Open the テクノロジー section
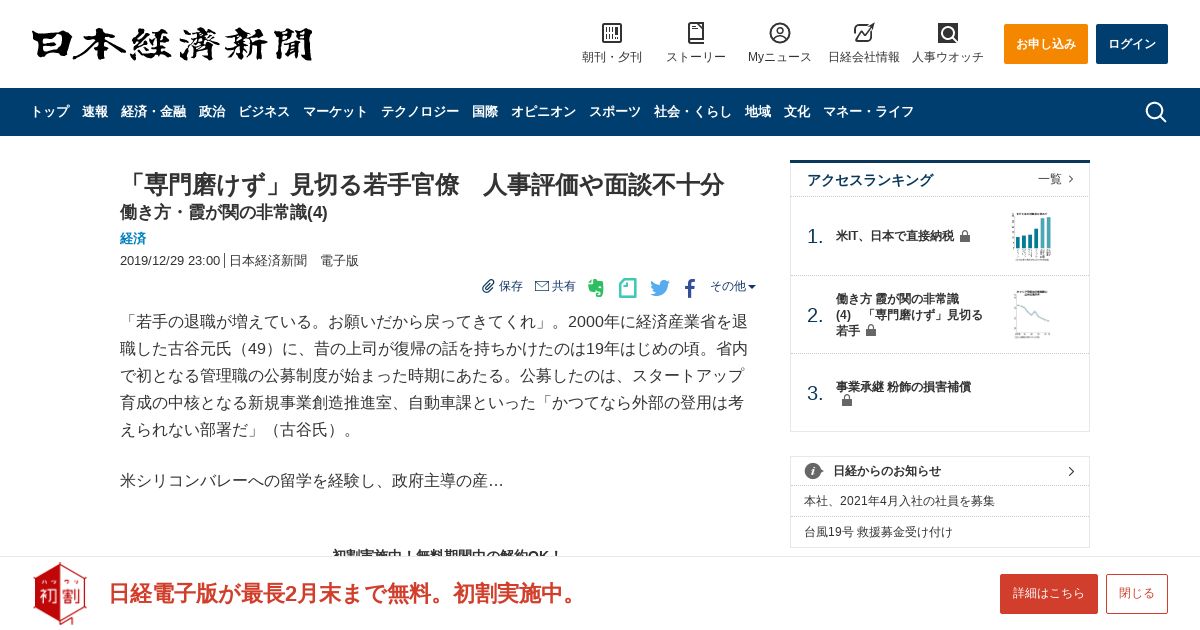This screenshot has height=630, width=1200. click(420, 112)
